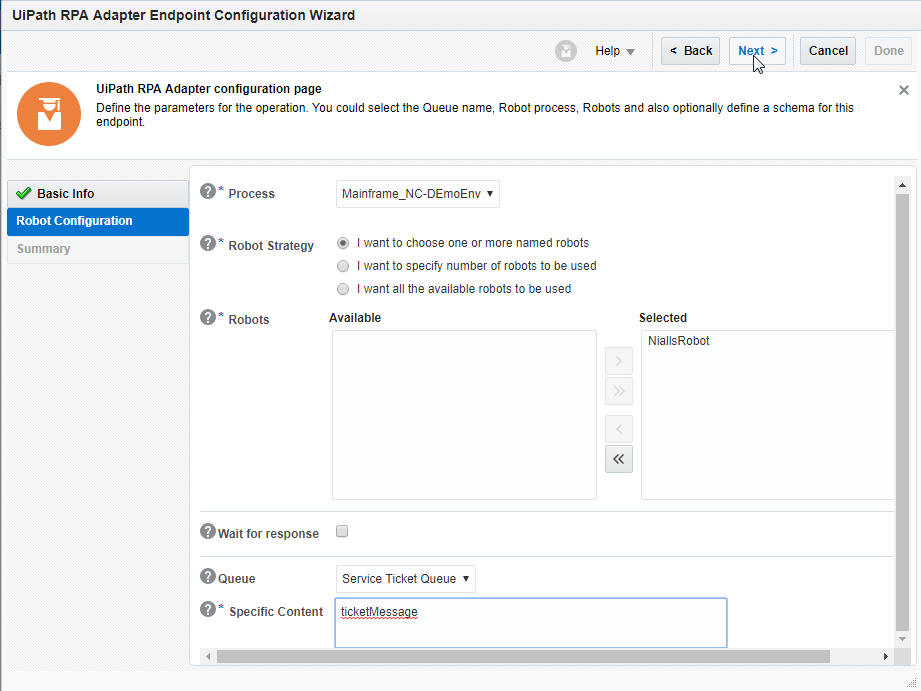The image size is (921, 691).
Task: Select 'specify number of robots to be used'
Action: point(343,266)
